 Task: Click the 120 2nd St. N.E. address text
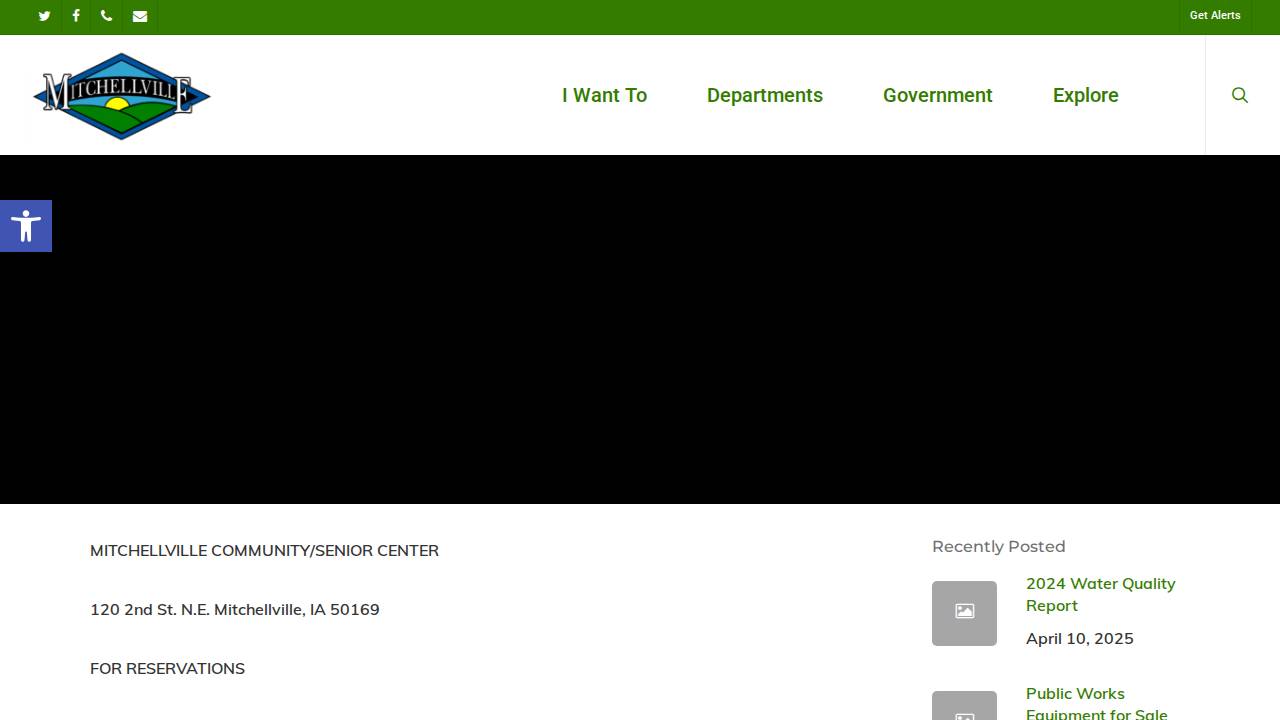coord(235,609)
